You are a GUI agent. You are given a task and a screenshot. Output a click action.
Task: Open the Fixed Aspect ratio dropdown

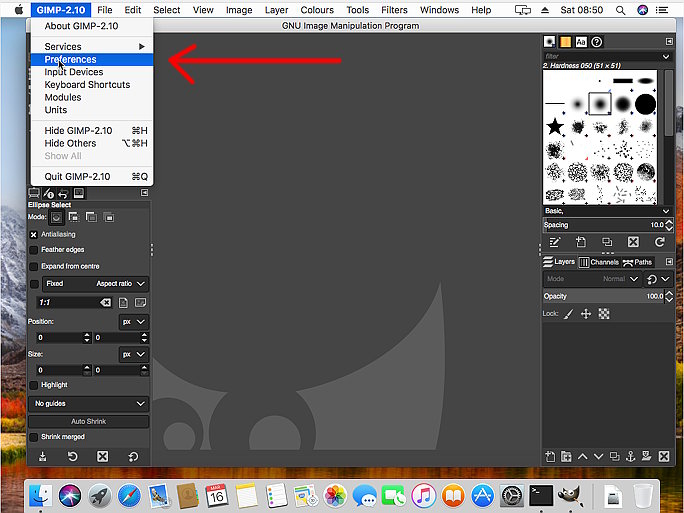(x=95, y=284)
